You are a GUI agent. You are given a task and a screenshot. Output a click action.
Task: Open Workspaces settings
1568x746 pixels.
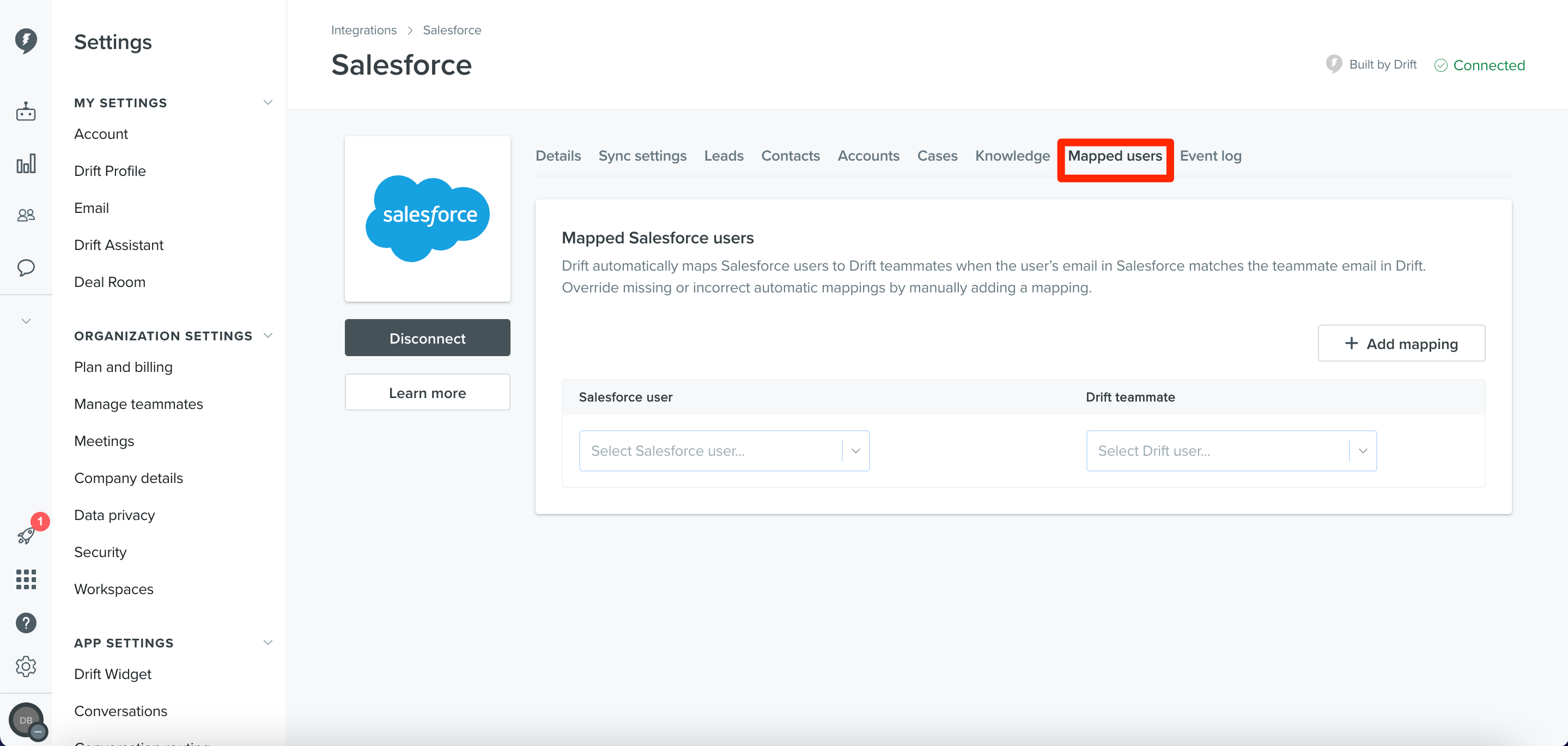[114, 590]
